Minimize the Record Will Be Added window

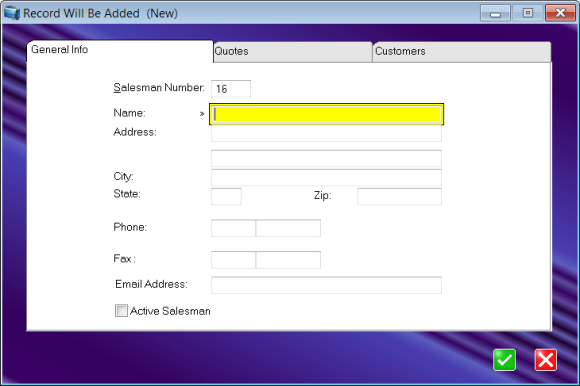495,13
